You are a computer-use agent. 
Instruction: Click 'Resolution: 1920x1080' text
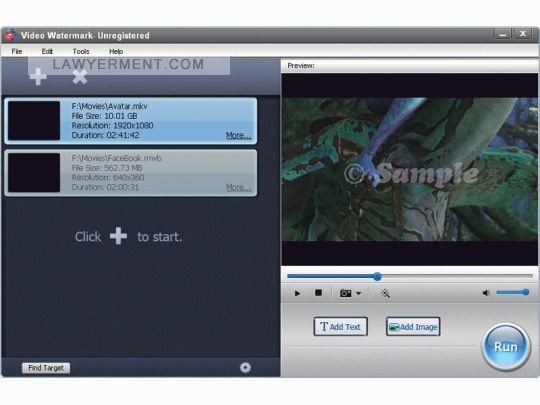click(112, 125)
